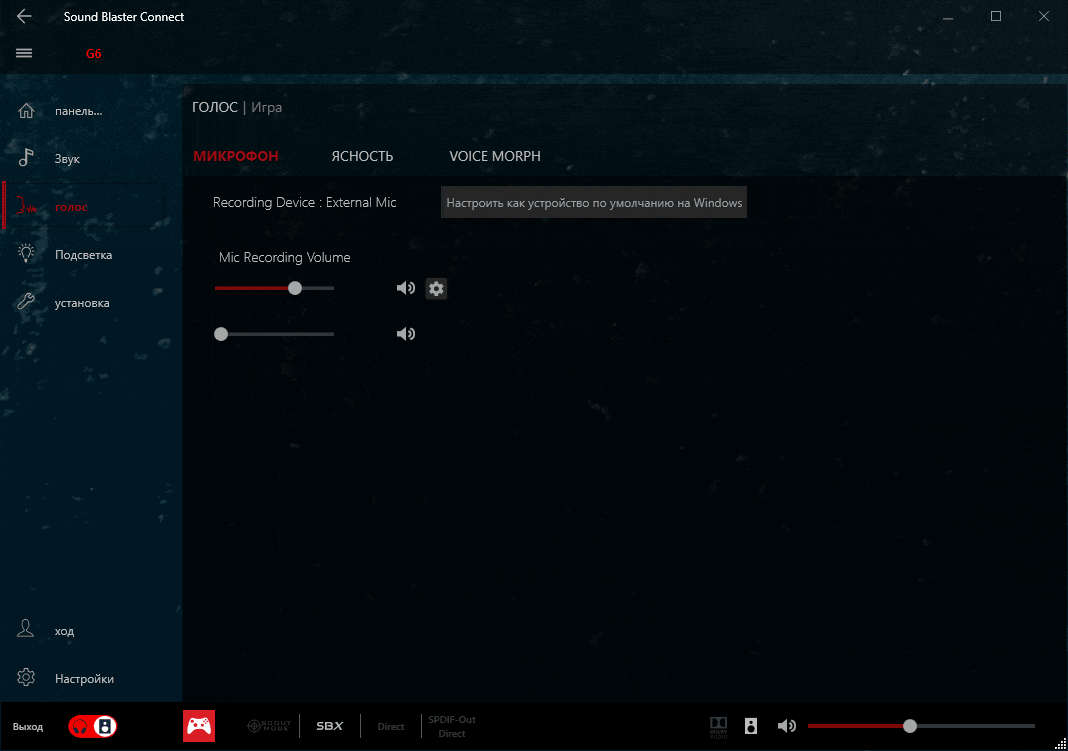Mute the second slider's speaker icon

tap(405, 334)
